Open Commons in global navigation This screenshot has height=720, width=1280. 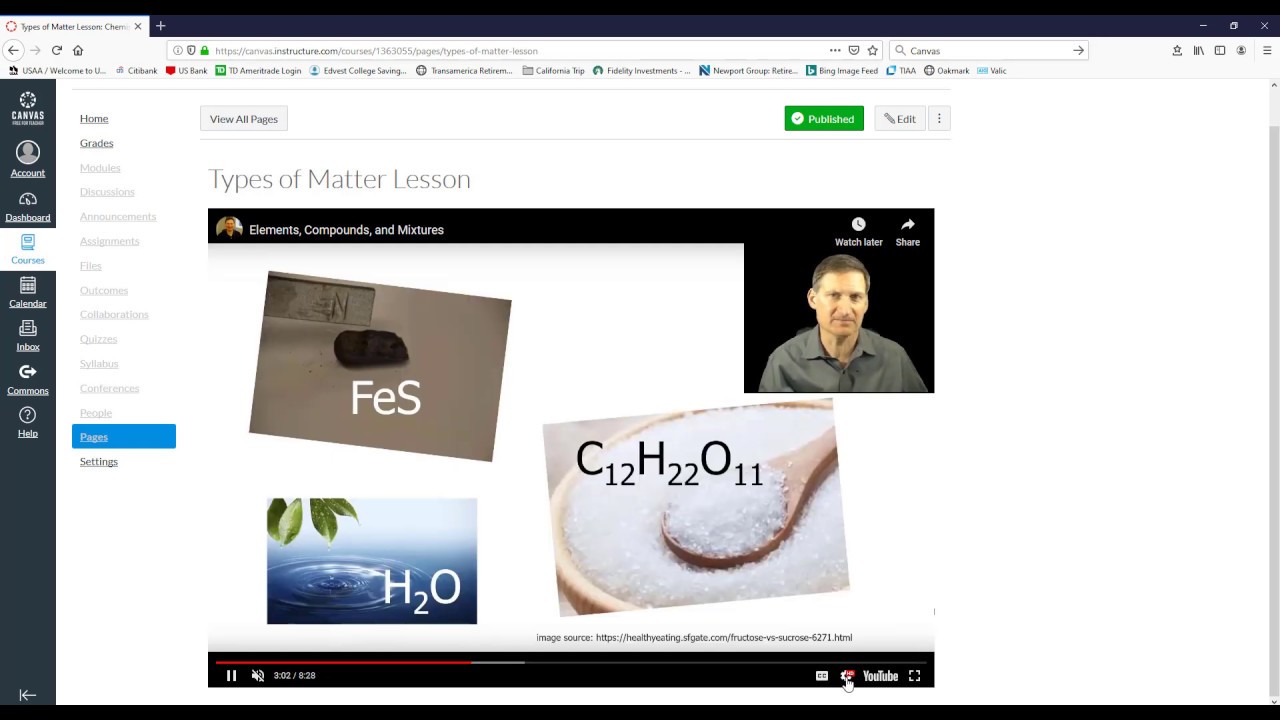(x=28, y=380)
